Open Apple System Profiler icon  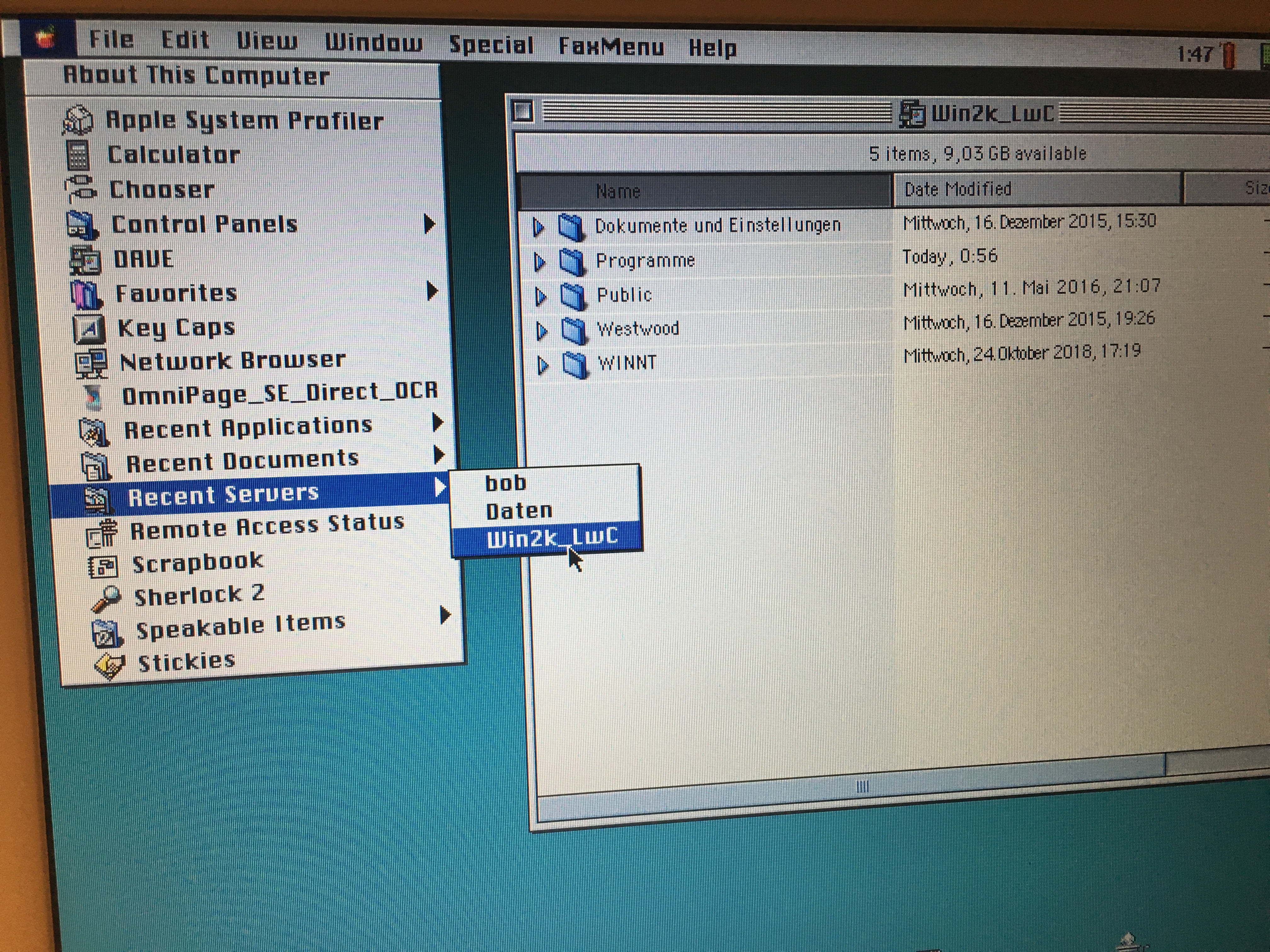[77, 120]
